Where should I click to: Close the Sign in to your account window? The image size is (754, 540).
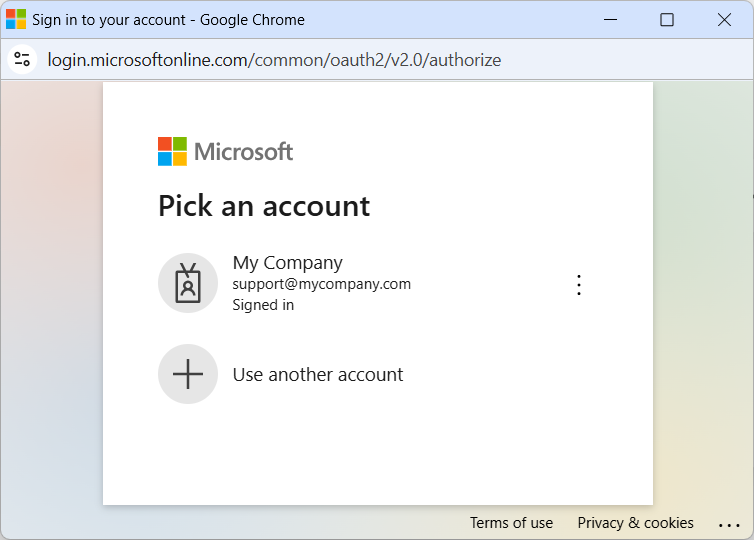click(724, 20)
